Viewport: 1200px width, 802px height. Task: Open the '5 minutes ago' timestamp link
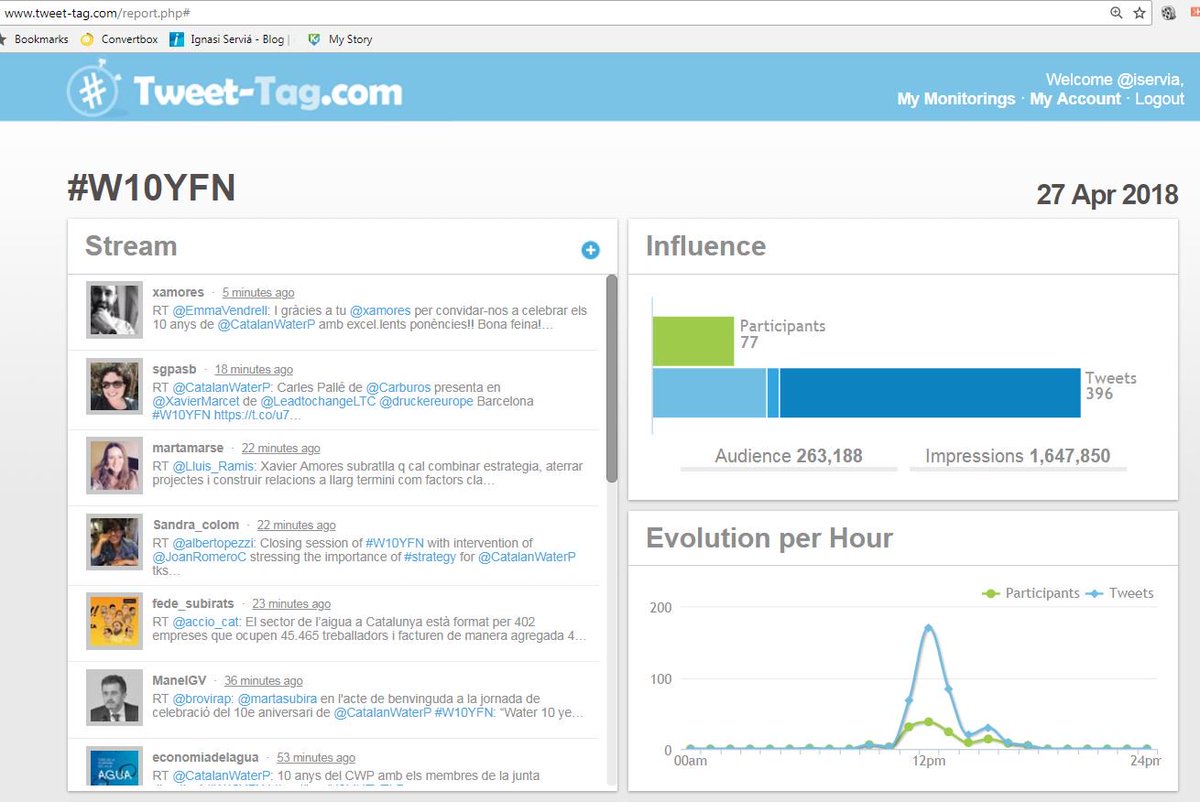coord(258,293)
